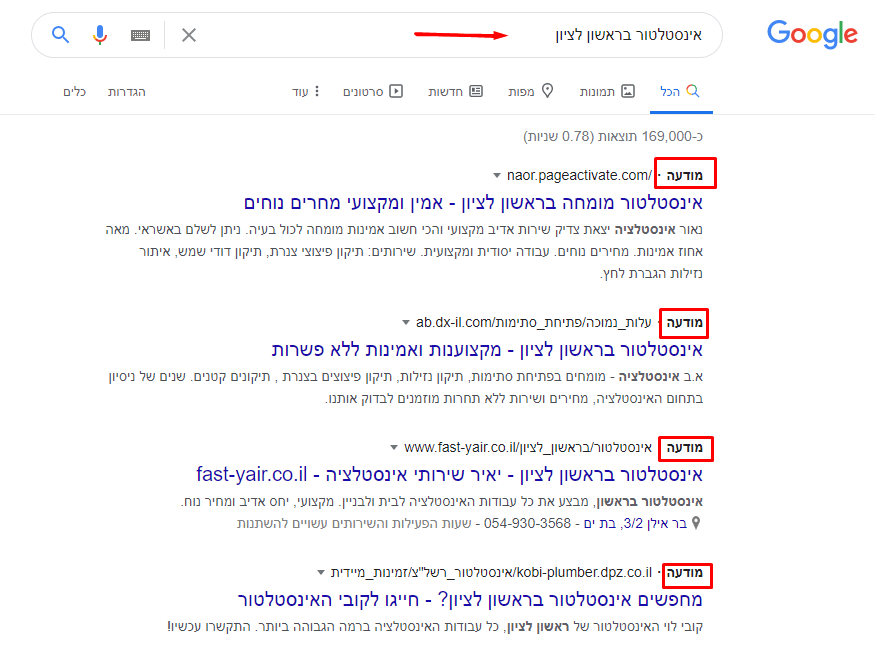Open הגדרות (Settings) menu

pyautogui.click(x=127, y=92)
